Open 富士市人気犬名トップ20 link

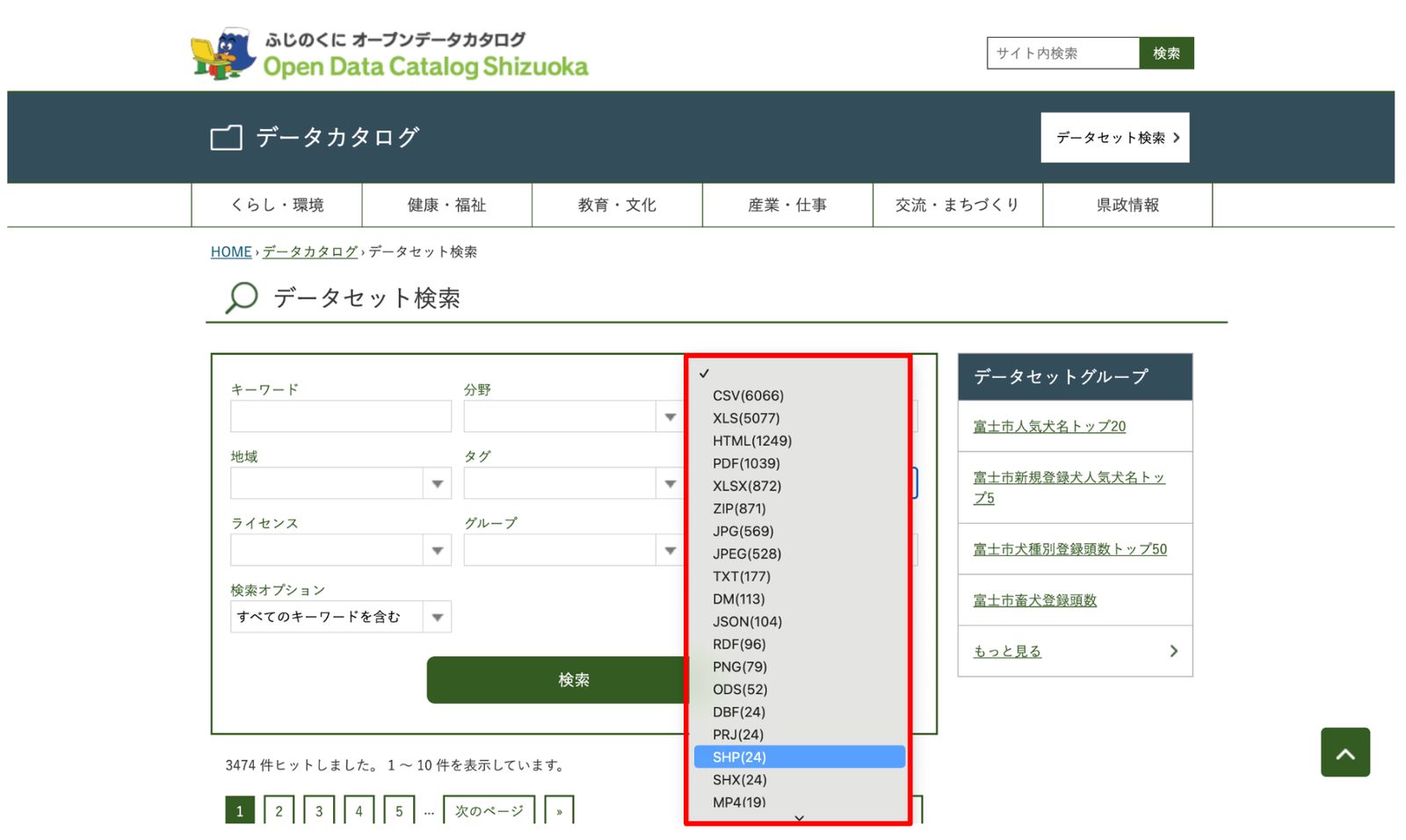(x=1049, y=426)
